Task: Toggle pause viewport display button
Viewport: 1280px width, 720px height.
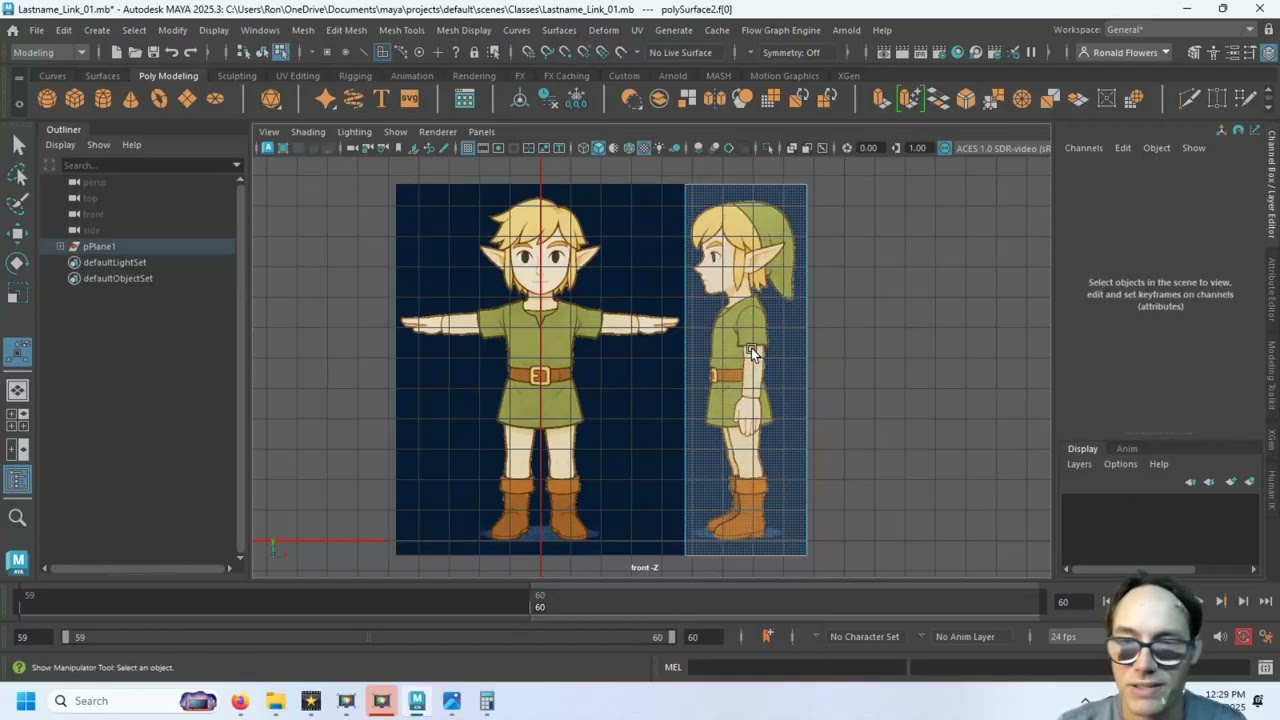Action: click(1031, 52)
